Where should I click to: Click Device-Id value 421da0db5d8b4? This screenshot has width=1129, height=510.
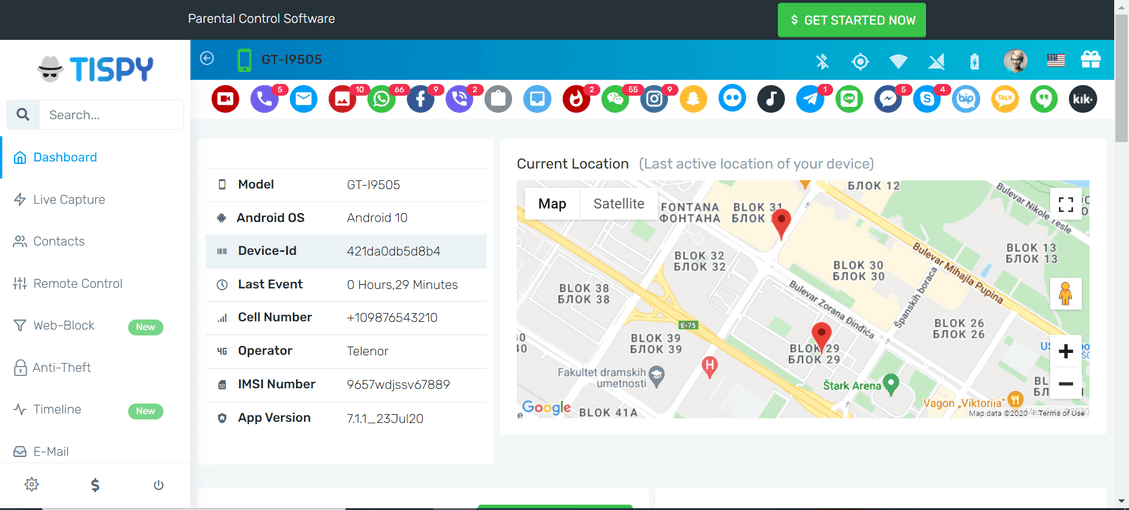(393, 251)
